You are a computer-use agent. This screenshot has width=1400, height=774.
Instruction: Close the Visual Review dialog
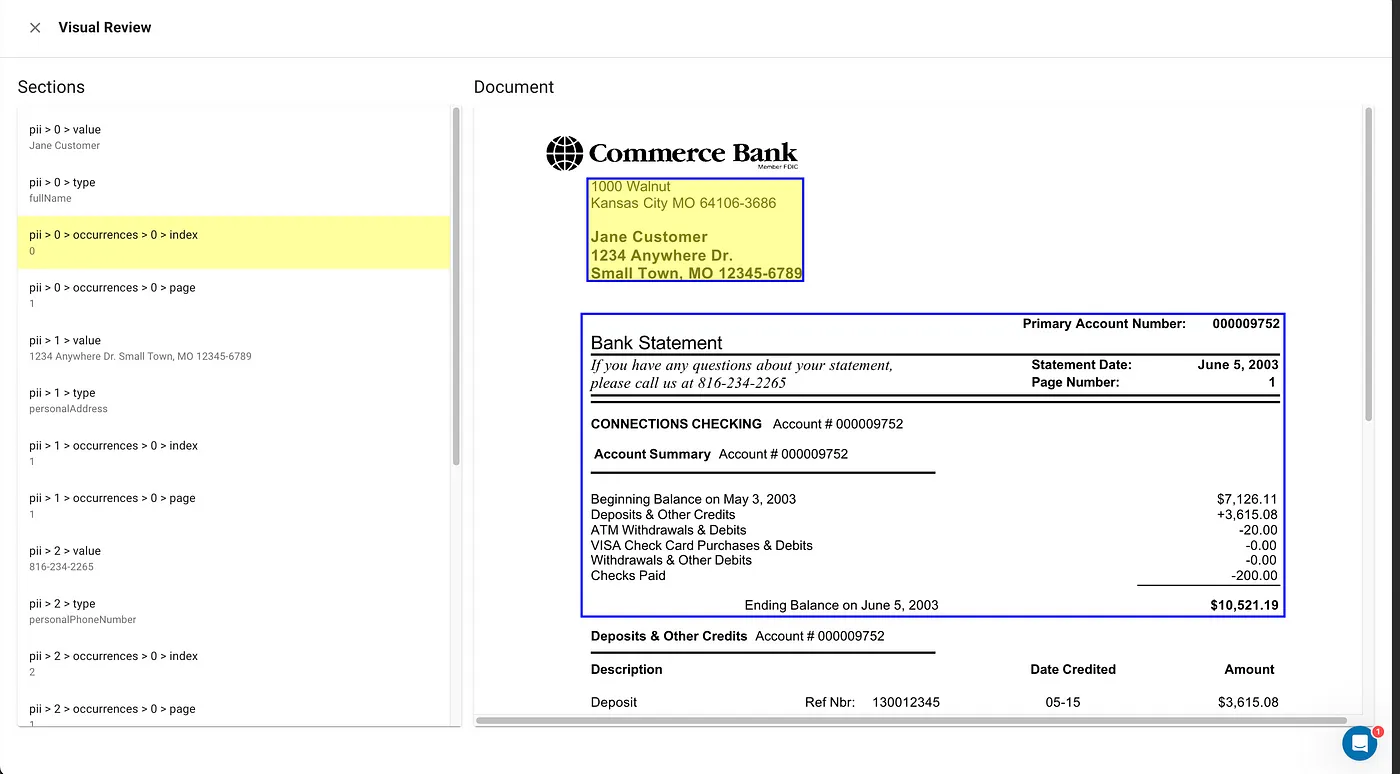point(35,28)
